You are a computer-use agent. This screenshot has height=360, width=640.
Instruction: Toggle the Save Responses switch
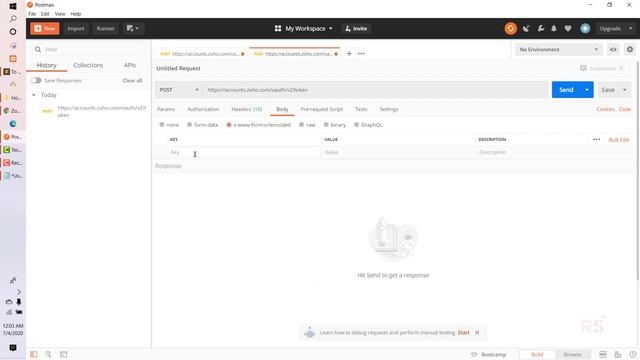36,80
